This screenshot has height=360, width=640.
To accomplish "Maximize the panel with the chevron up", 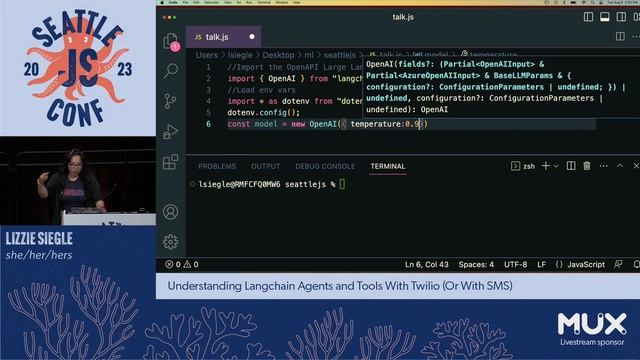I will pos(620,166).
